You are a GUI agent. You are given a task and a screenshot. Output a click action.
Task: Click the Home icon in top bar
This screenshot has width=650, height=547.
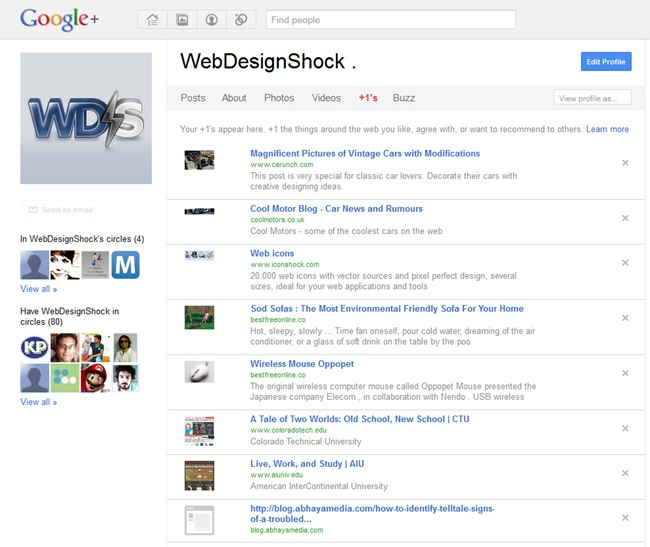click(x=153, y=19)
